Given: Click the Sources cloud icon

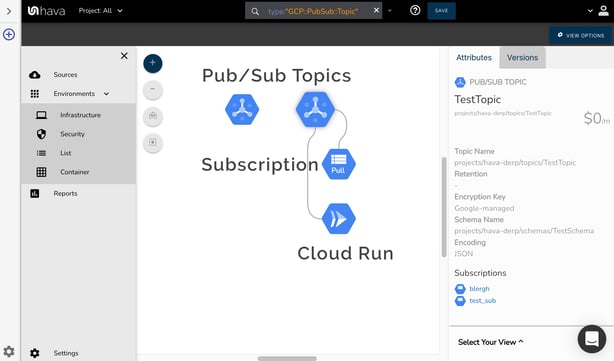Looking at the screenshot, I should point(35,74).
